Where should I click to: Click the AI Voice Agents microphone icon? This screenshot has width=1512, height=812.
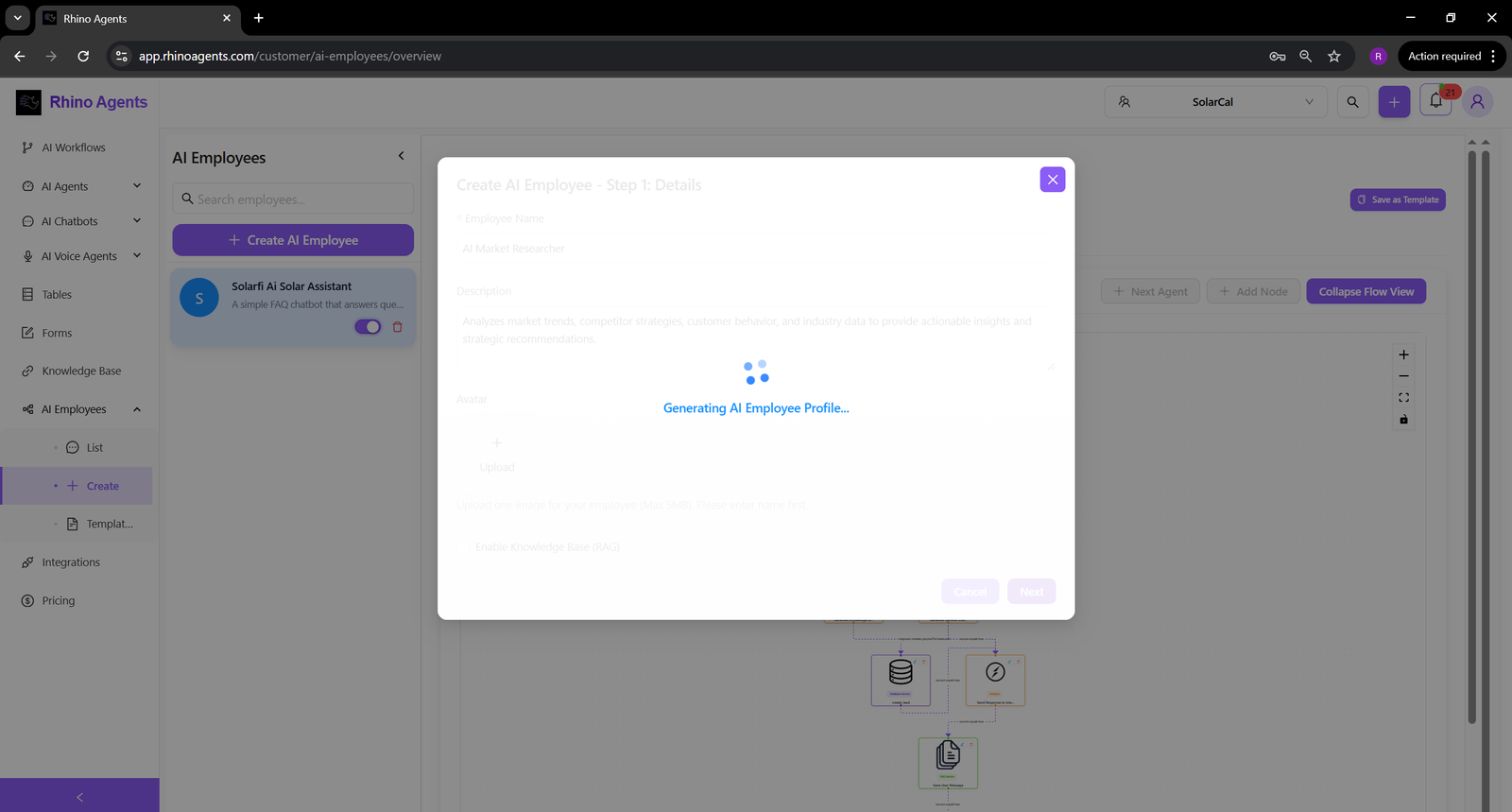pyautogui.click(x=27, y=256)
